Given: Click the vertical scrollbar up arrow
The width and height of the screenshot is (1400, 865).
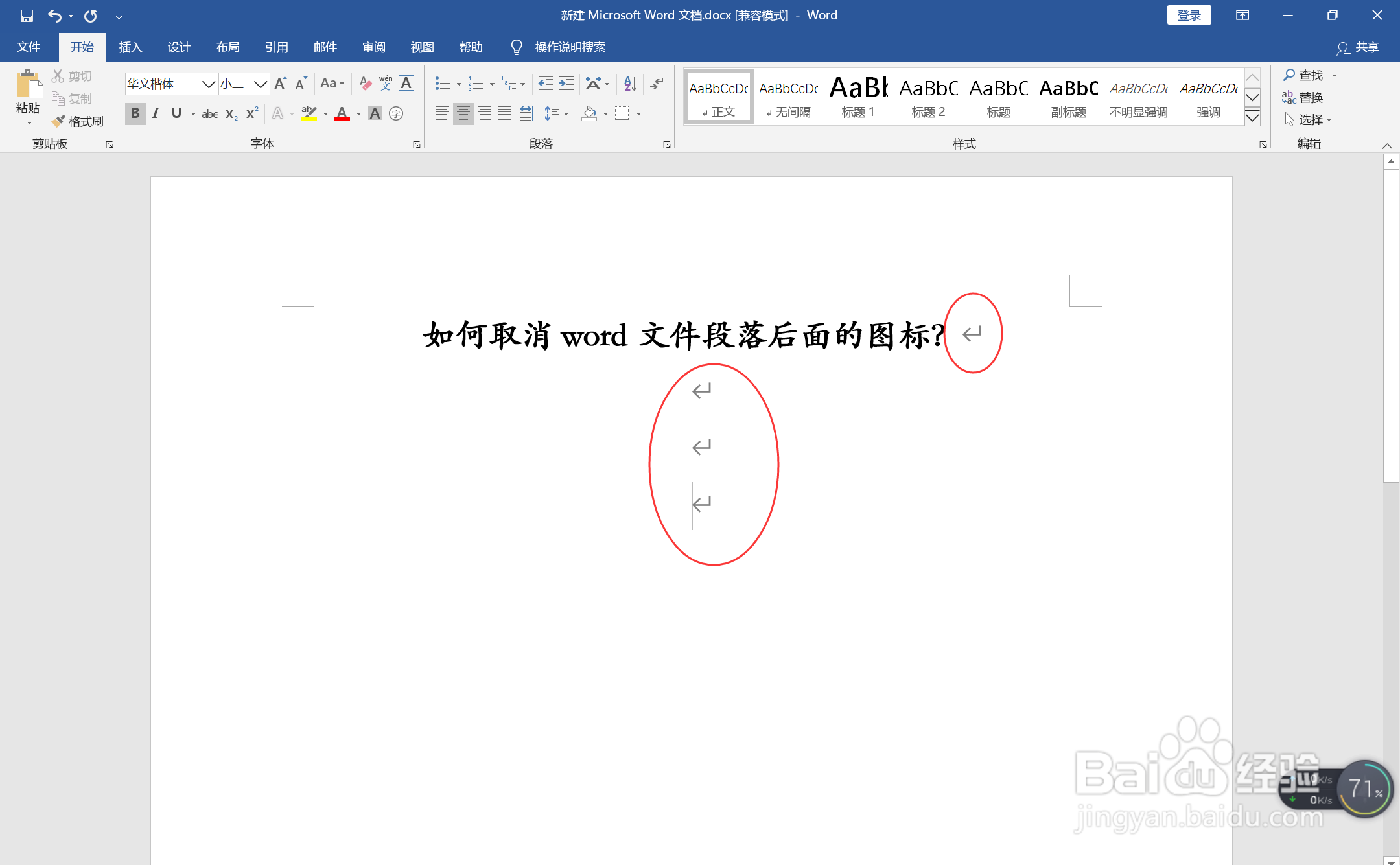Looking at the screenshot, I should pos(1391,162).
